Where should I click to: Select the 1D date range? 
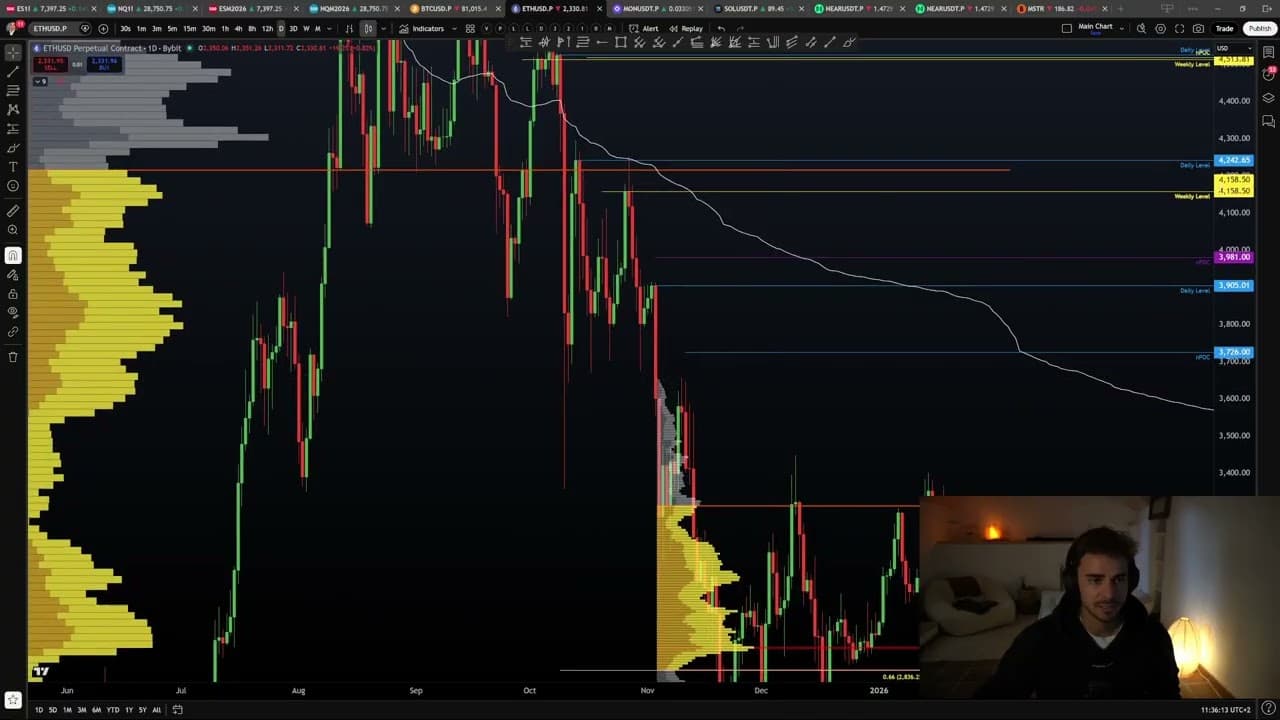tap(39, 710)
